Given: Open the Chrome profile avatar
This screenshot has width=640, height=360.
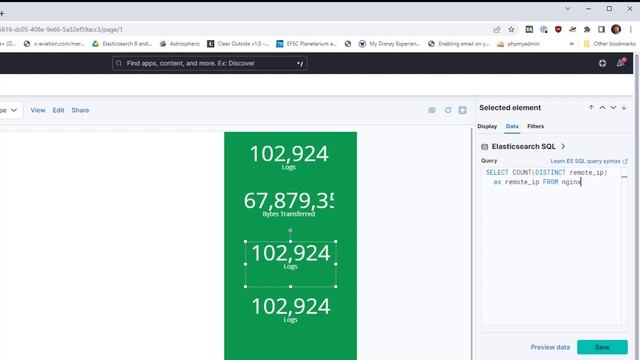Looking at the screenshot, I should point(616,29).
